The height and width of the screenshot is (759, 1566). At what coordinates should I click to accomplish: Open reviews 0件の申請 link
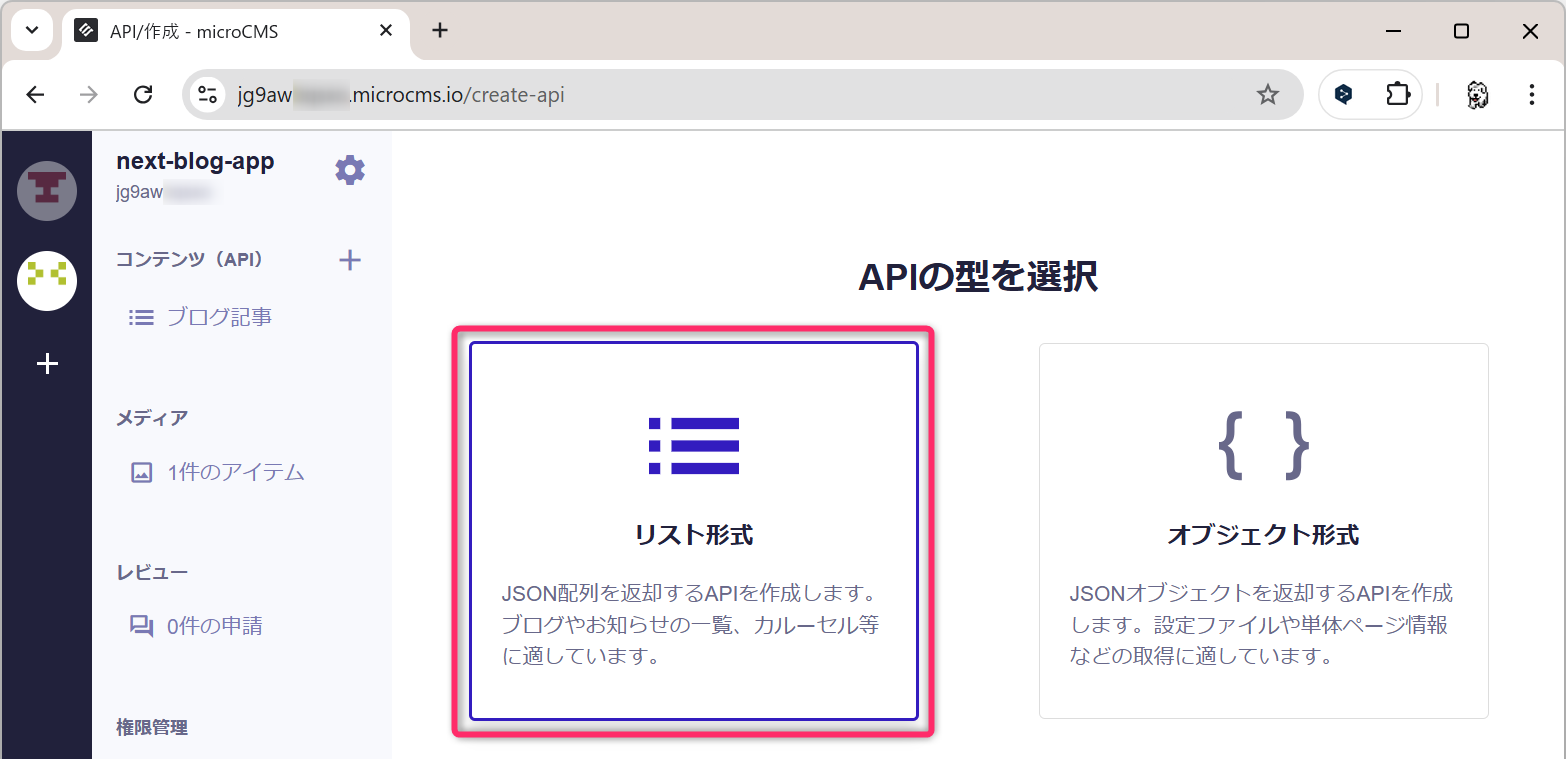(x=213, y=627)
